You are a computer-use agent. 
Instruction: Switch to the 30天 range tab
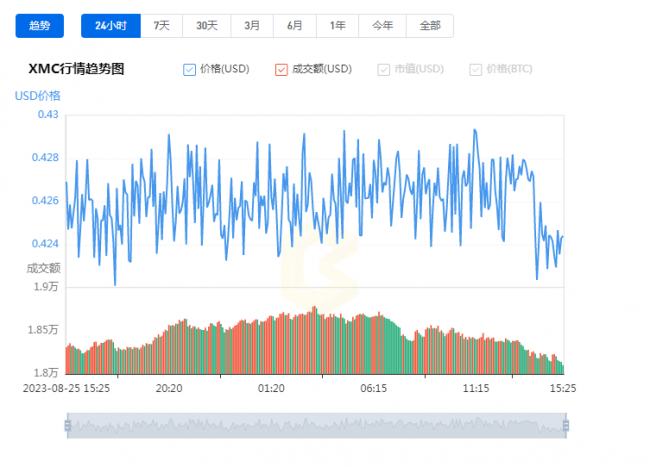pyautogui.click(x=207, y=26)
